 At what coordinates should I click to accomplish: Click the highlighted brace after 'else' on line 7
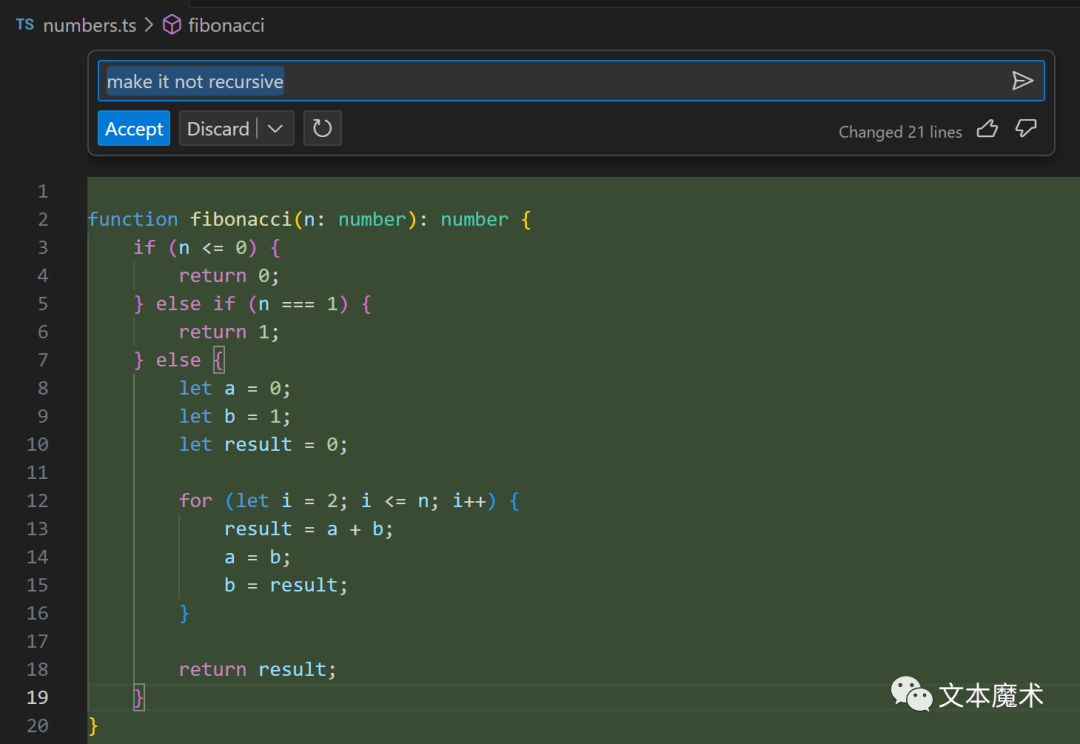(219, 360)
